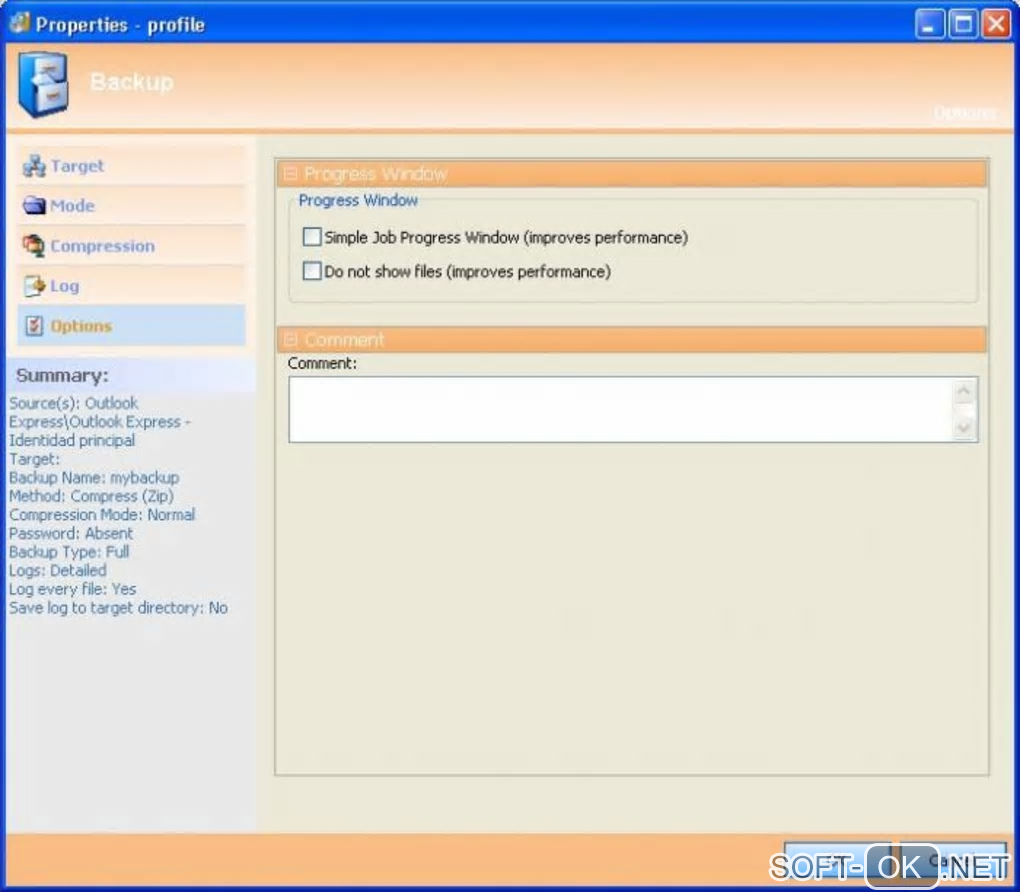Click 'Logs: Detailed' summary line
Viewport: 1020px width, 892px height.
pyautogui.click(x=58, y=571)
